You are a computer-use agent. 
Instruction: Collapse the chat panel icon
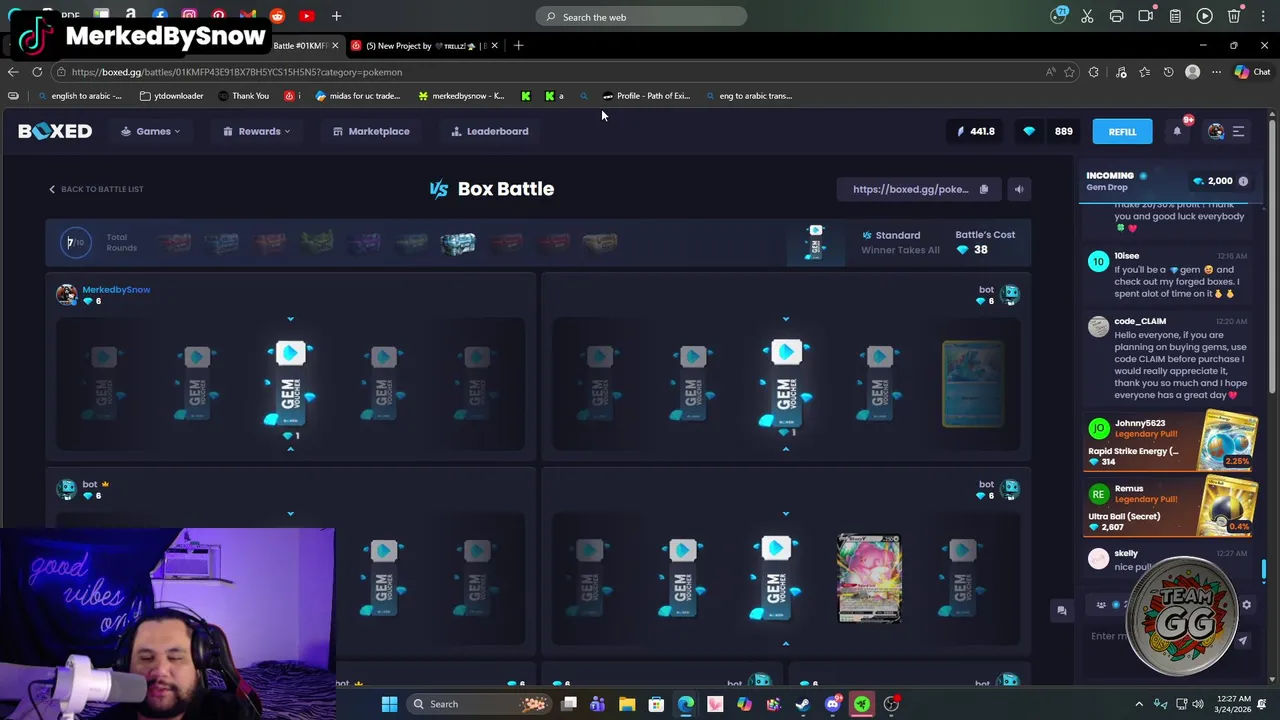point(1061,610)
